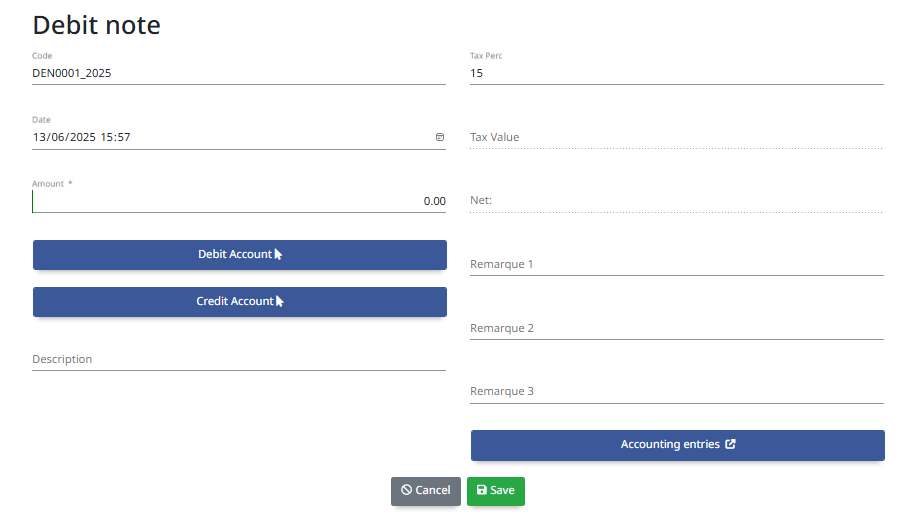Save the debit note
This screenshot has height=525, width=910.
(x=496, y=491)
